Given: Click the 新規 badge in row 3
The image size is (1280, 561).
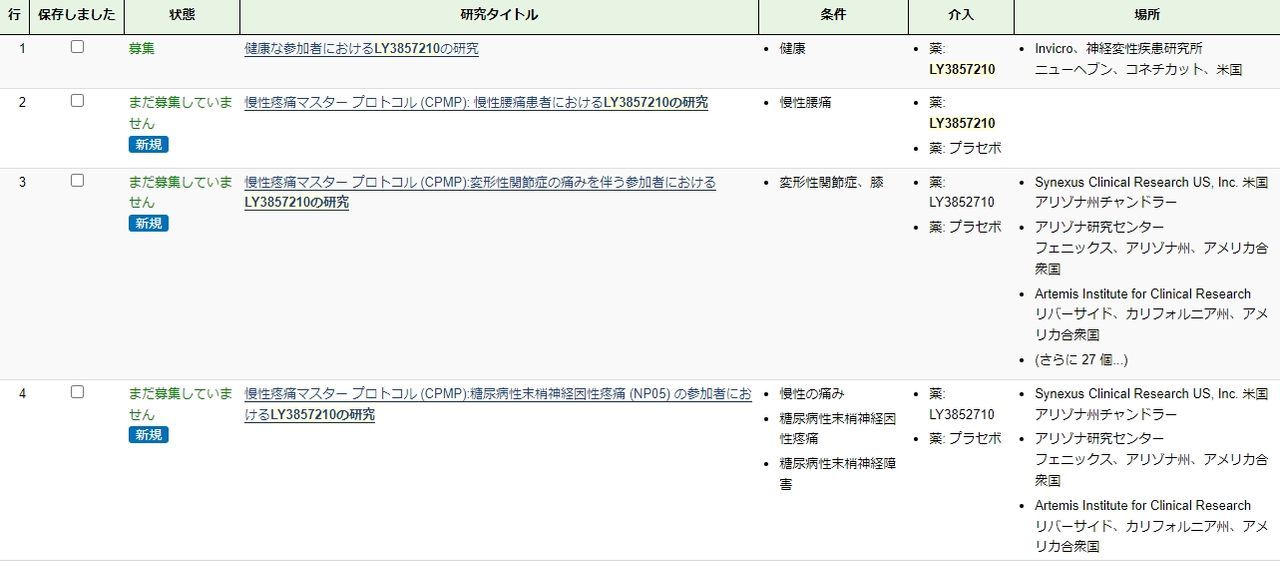Looking at the screenshot, I should 148,224.
